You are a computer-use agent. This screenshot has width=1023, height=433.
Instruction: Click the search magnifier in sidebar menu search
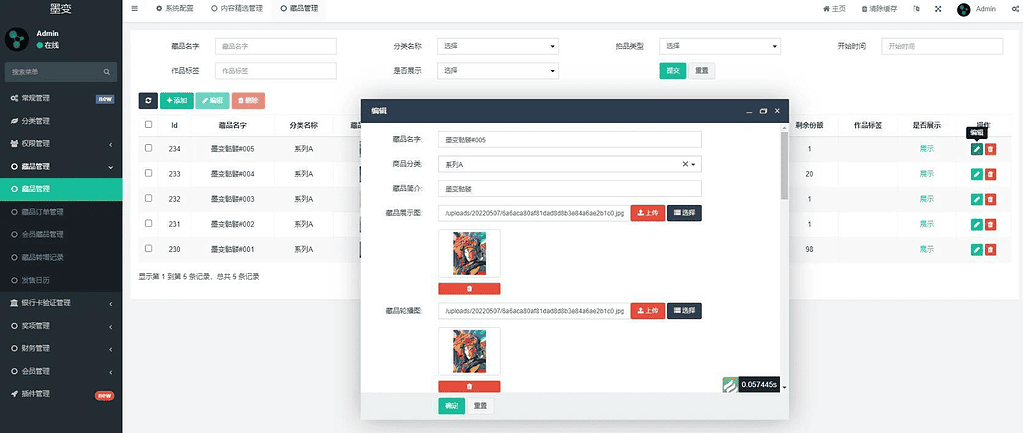click(106, 72)
